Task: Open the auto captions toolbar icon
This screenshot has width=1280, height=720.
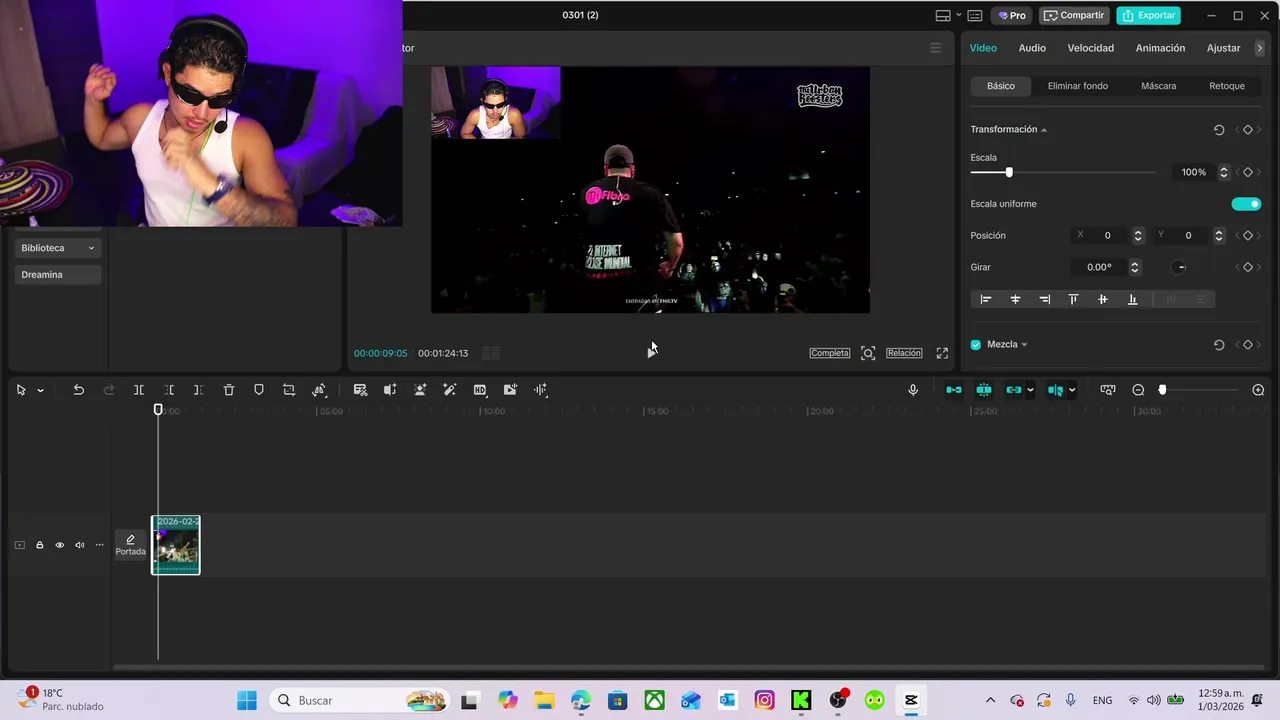Action: tap(360, 390)
